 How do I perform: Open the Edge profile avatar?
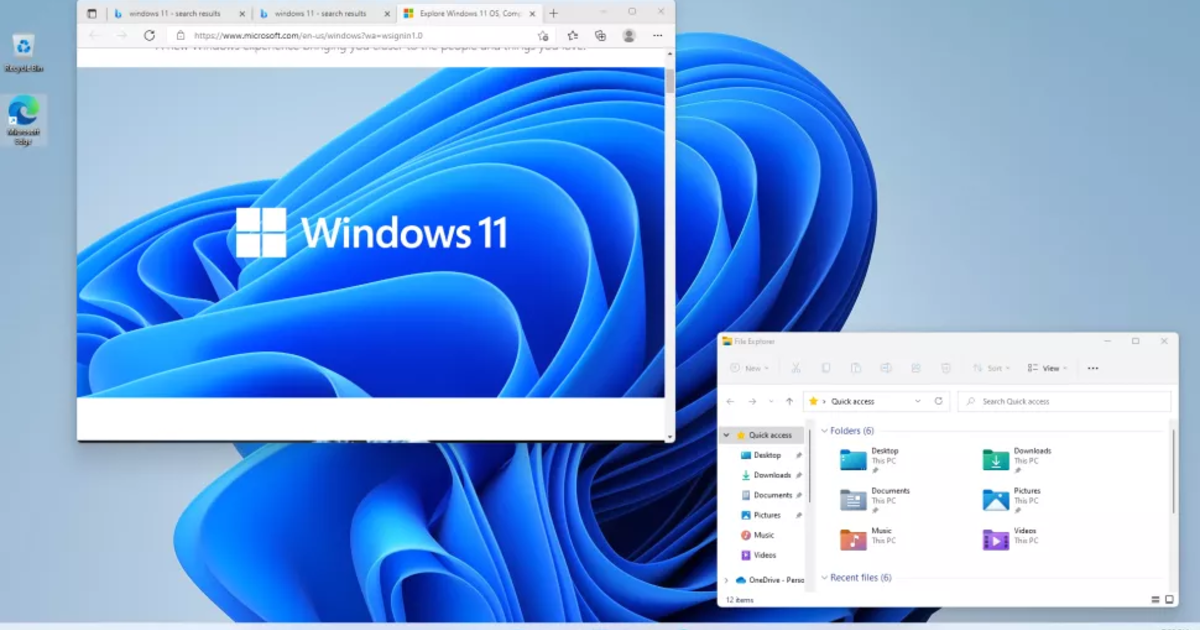point(629,35)
